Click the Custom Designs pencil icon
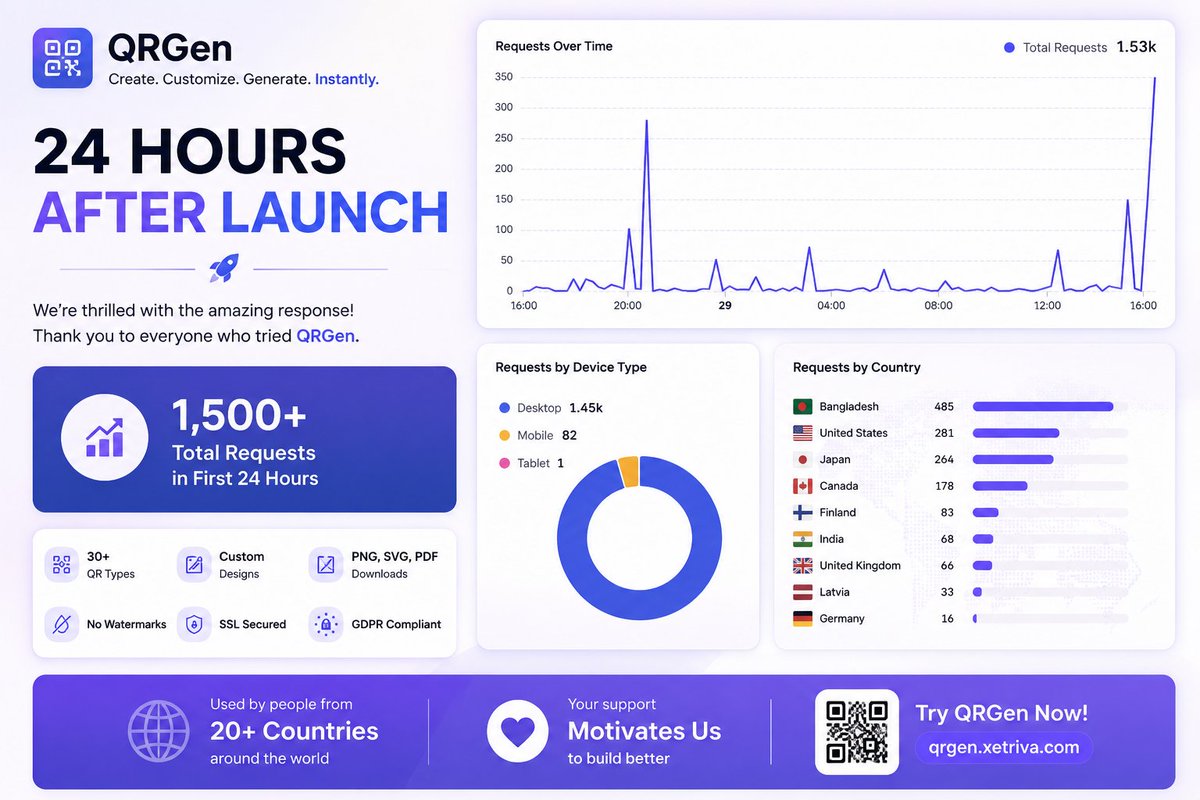This screenshot has height=800, width=1200. point(193,565)
